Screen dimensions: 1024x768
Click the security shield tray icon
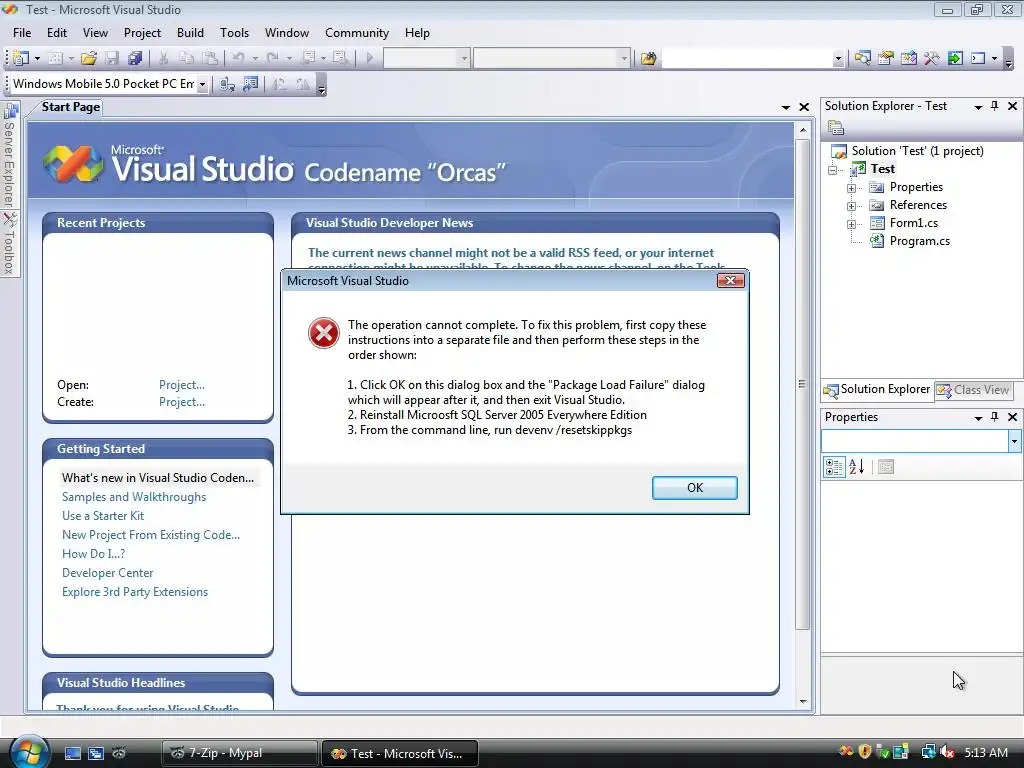[865, 753]
